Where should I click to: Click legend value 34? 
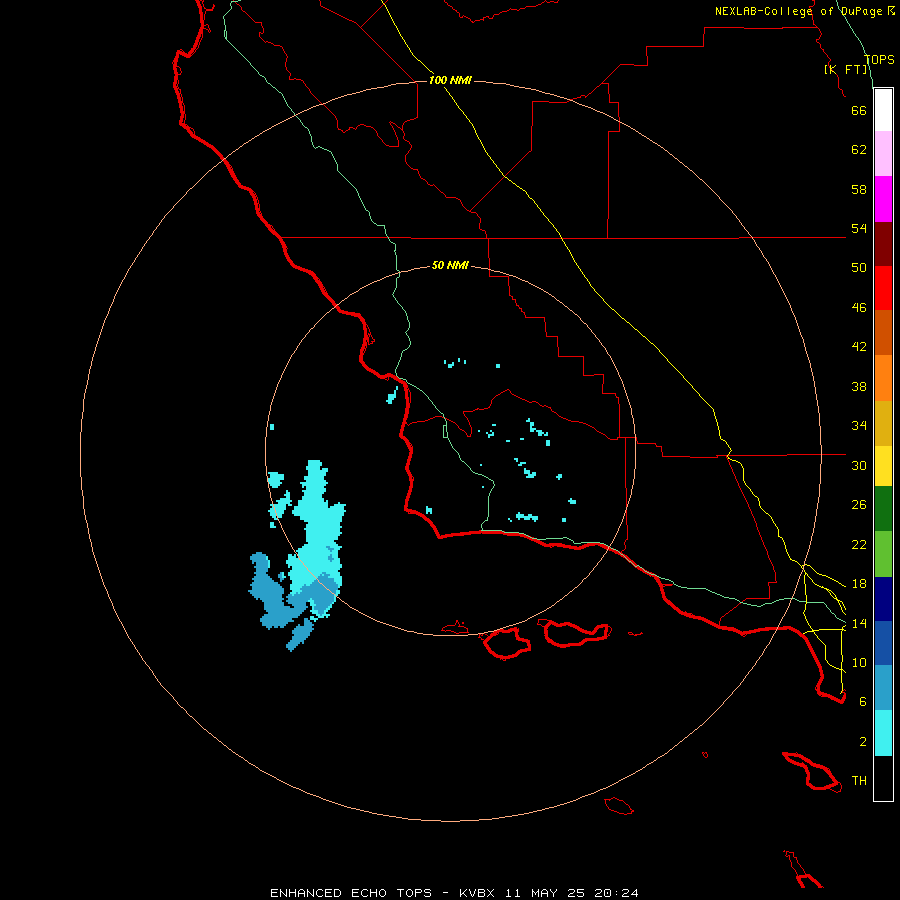tap(859, 426)
